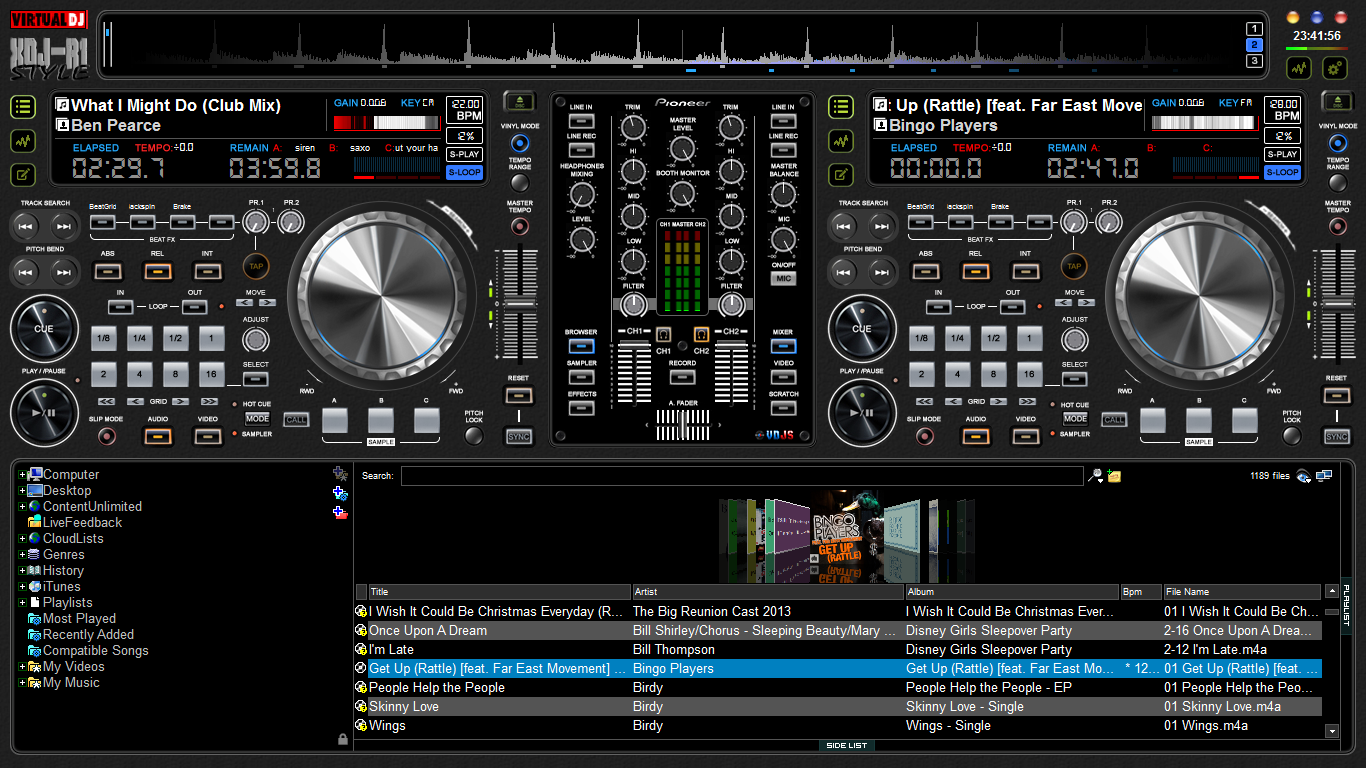
Task: Click Skinny Love track row
Action: 838,707
